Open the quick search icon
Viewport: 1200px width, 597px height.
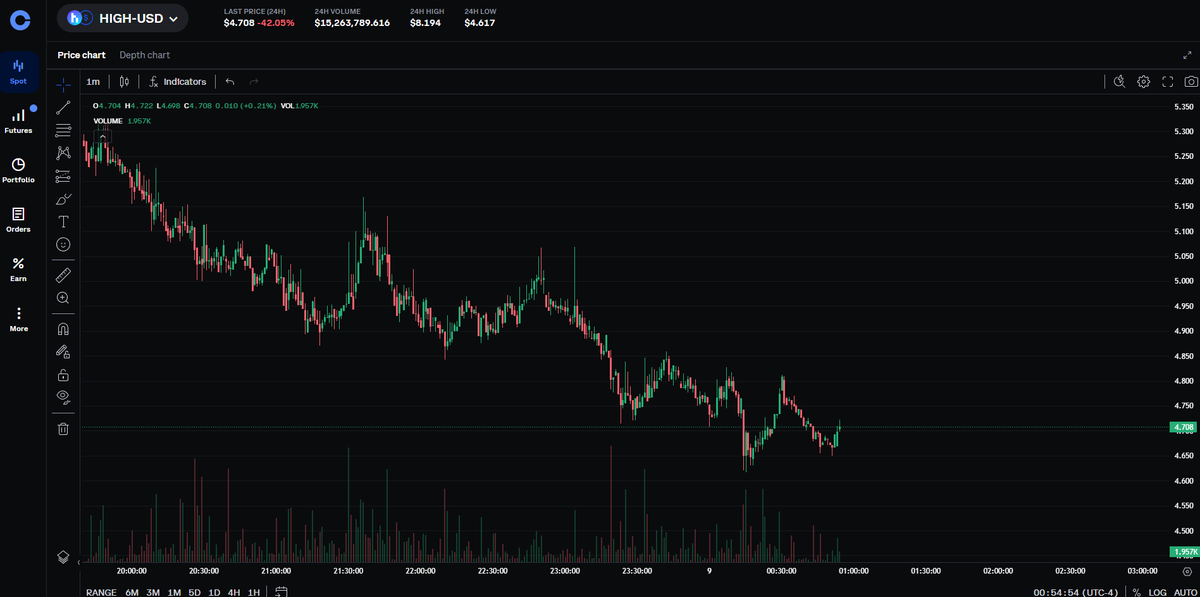pyautogui.click(x=1120, y=81)
